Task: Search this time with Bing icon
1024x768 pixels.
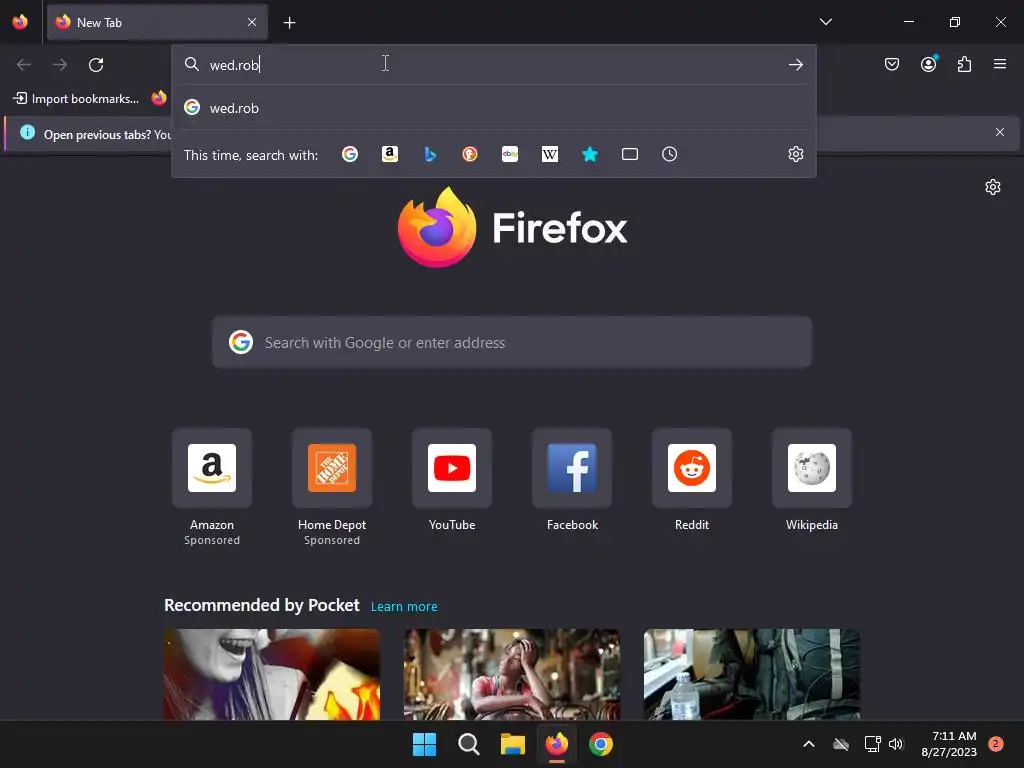Action: [430, 154]
